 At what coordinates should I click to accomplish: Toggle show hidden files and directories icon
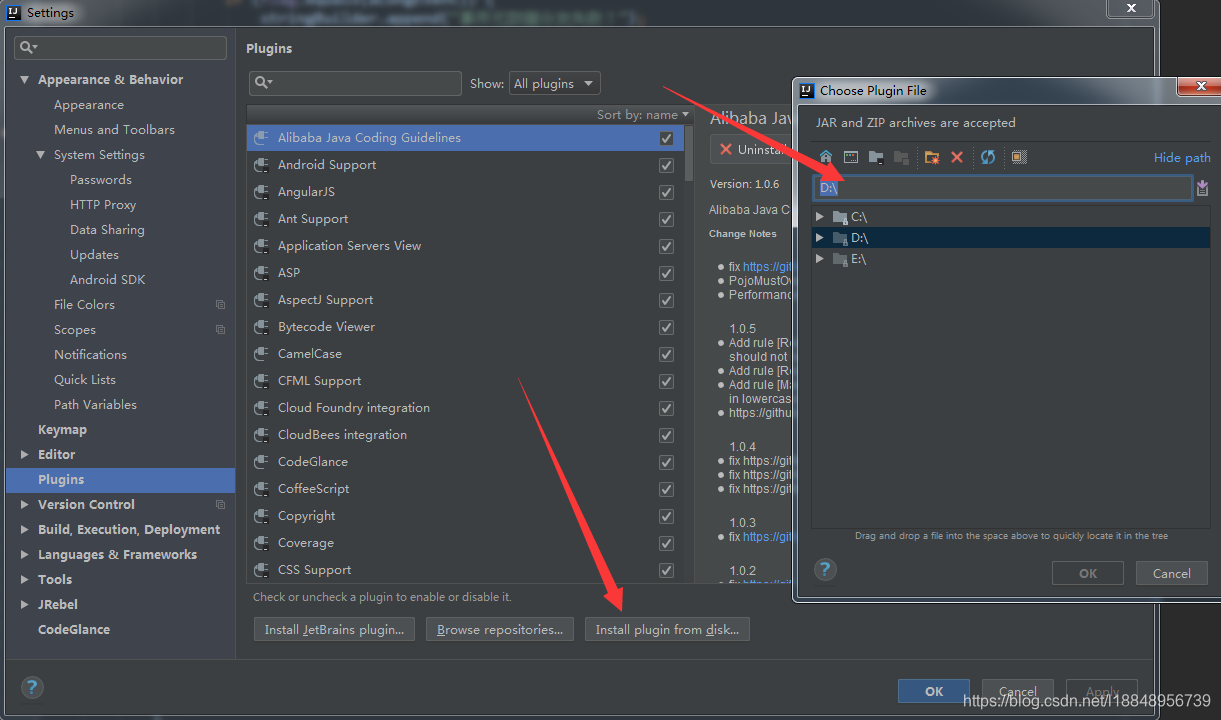1019,157
